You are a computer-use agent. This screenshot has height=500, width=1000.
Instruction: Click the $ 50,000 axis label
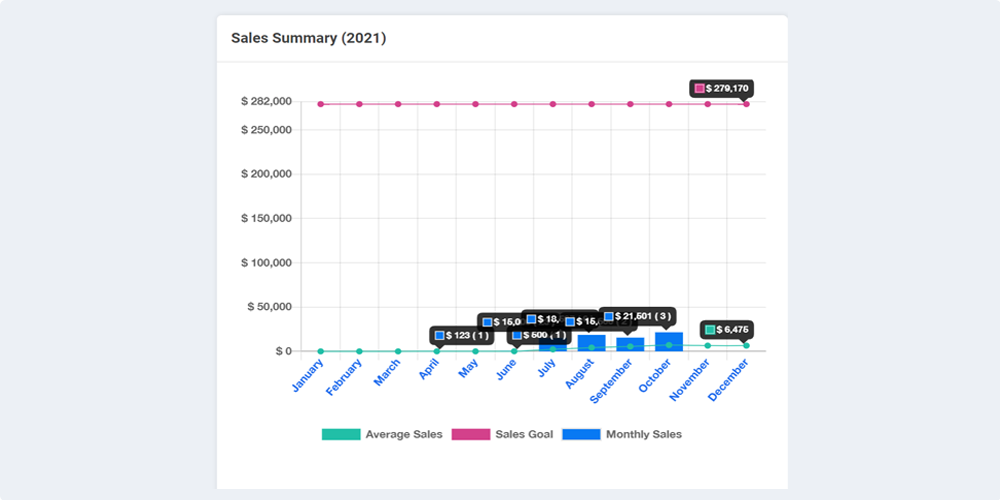[269, 307]
